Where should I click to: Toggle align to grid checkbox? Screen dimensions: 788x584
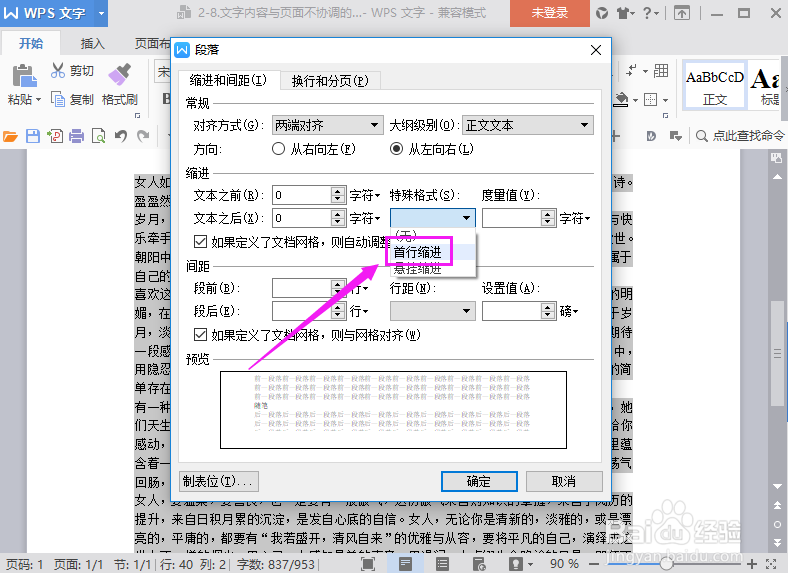[201, 334]
